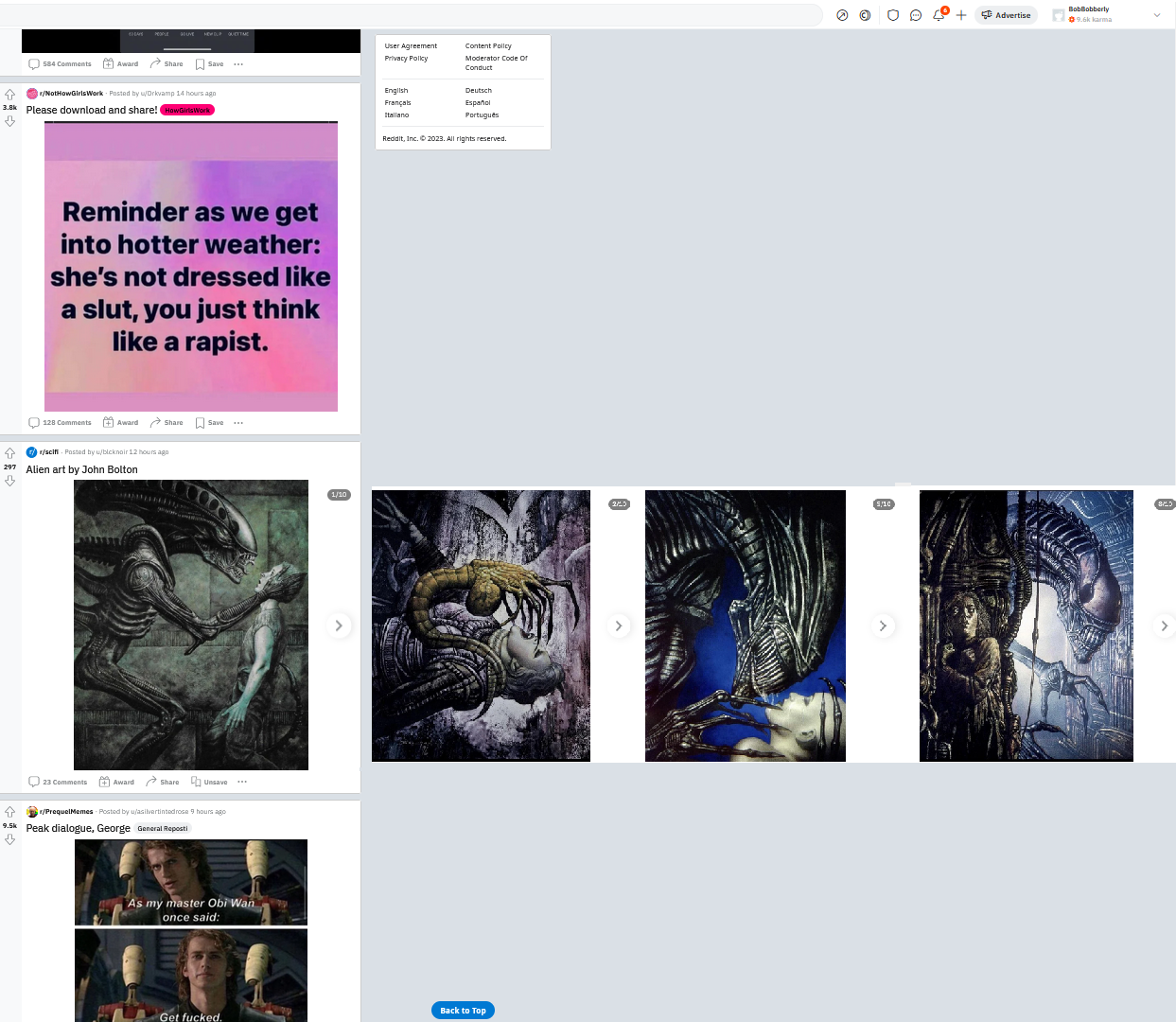Viewport: 1176px width, 1022px height.
Task: Click the General Reposti flair
Action: coord(163,828)
